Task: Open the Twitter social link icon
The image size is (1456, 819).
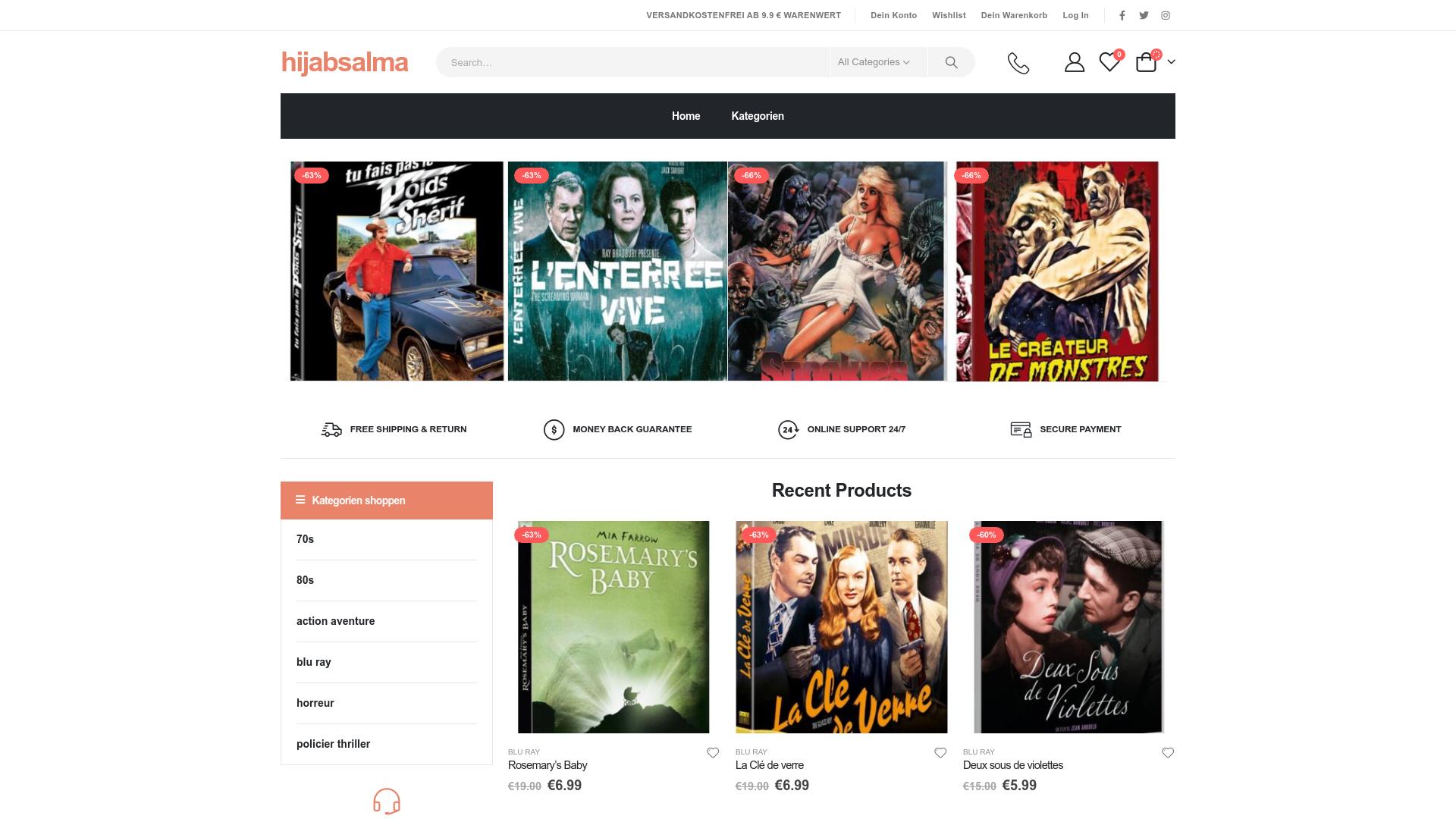Action: pyautogui.click(x=1144, y=15)
